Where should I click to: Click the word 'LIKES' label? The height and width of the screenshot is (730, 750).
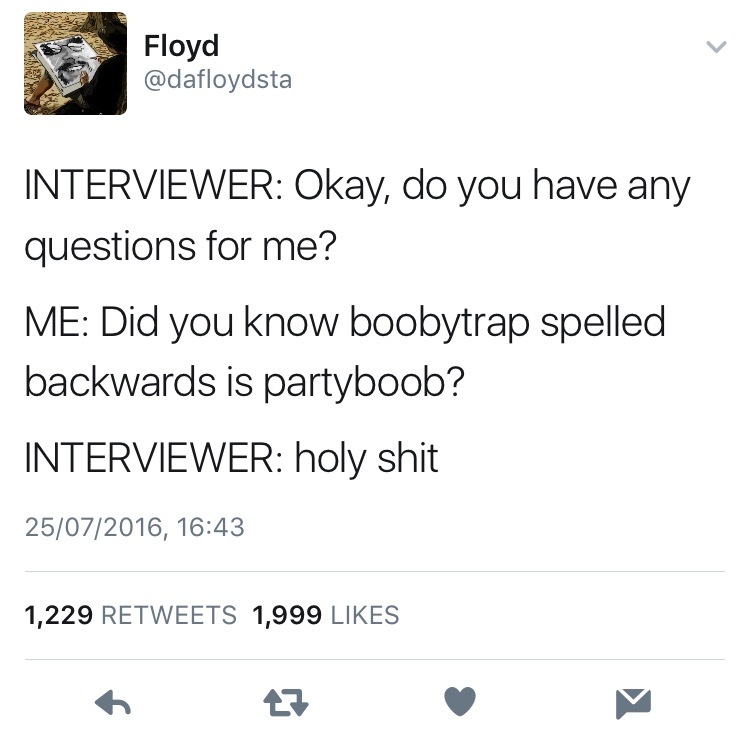[x=364, y=615]
